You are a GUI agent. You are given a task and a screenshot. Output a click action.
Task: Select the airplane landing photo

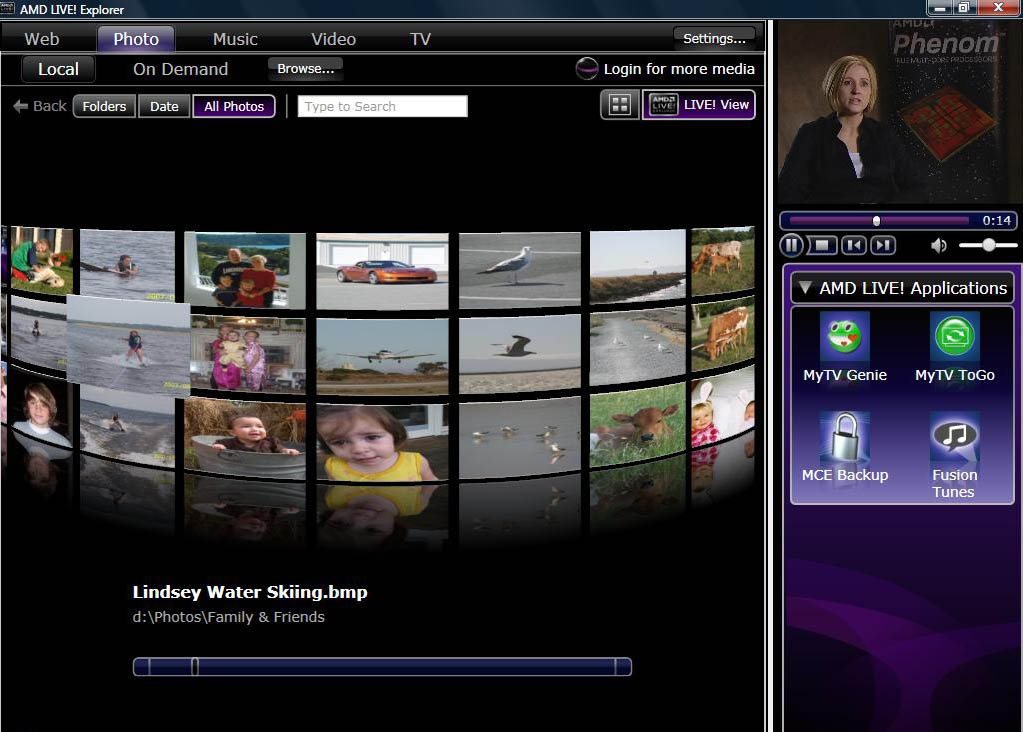382,356
